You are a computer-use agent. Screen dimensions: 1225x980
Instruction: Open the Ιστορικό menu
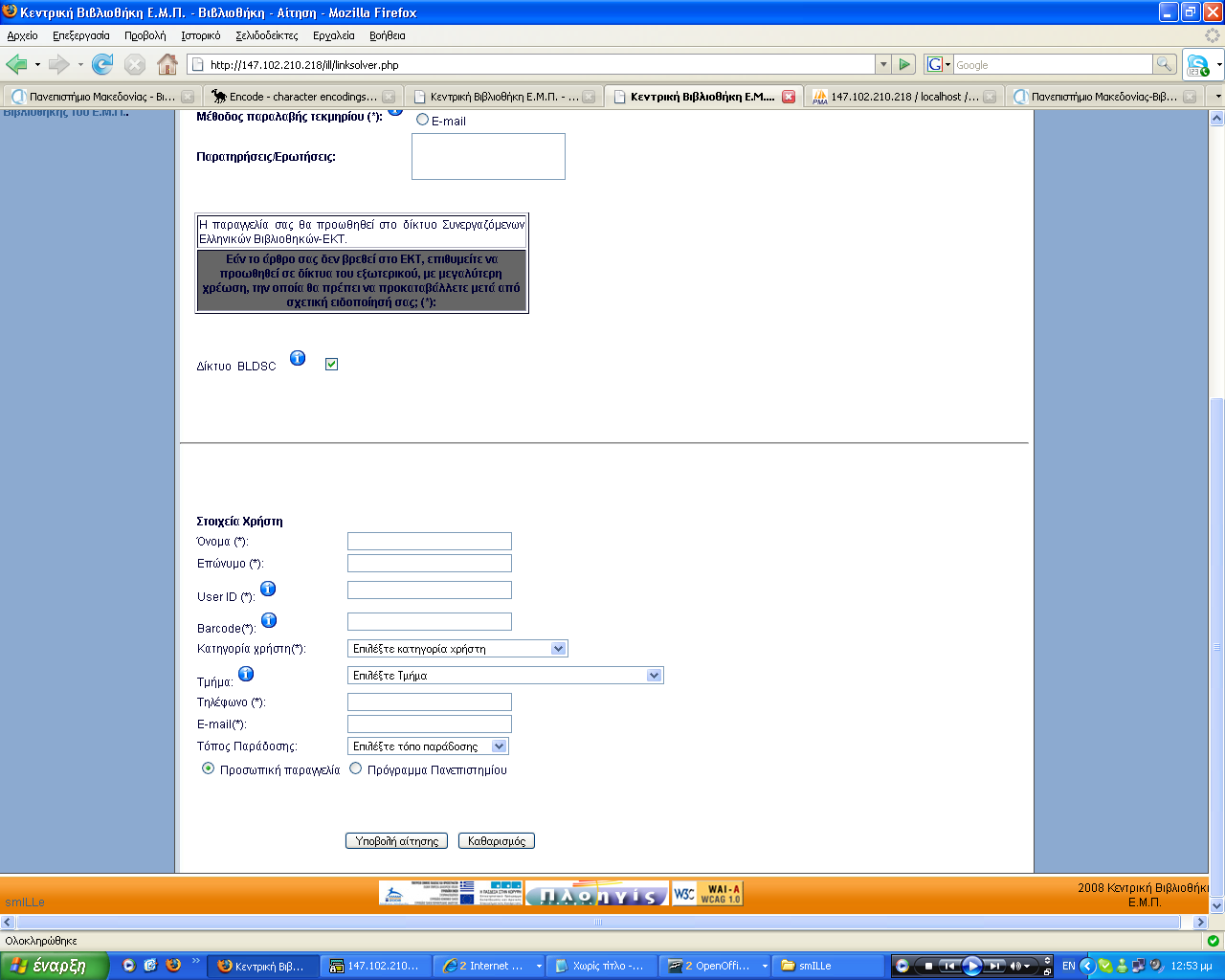click(200, 35)
